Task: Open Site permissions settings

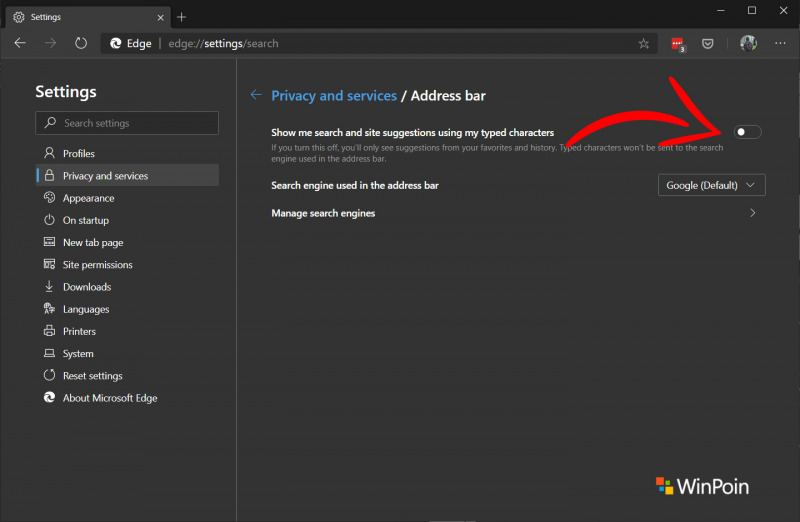Action: tap(127, 264)
